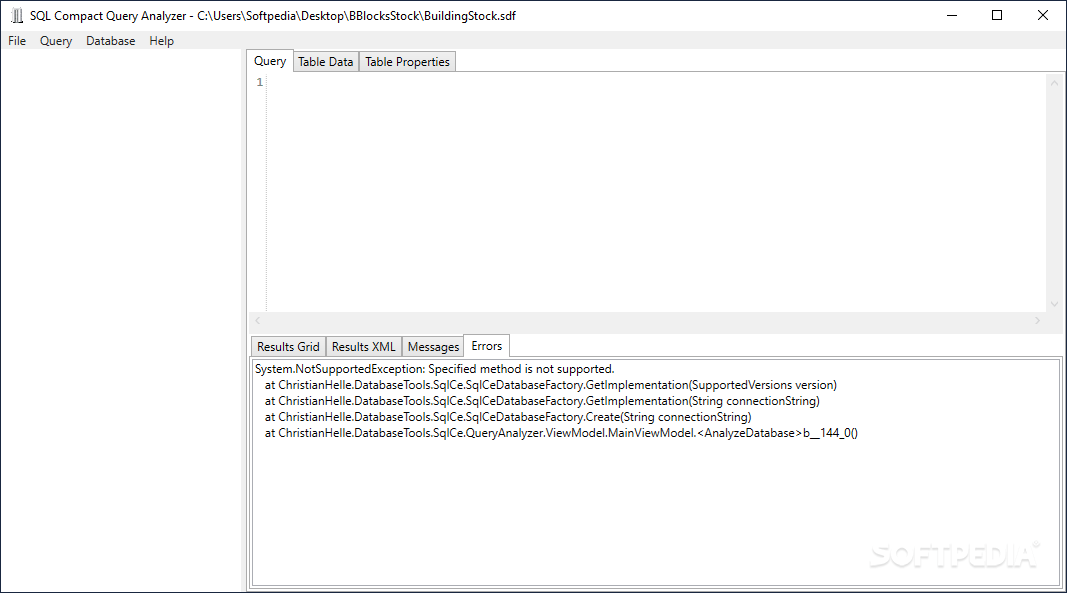This screenshot has width=1067, height=593.
Task: Switch to the Table Data tab
Action: (x=325, y=62)
